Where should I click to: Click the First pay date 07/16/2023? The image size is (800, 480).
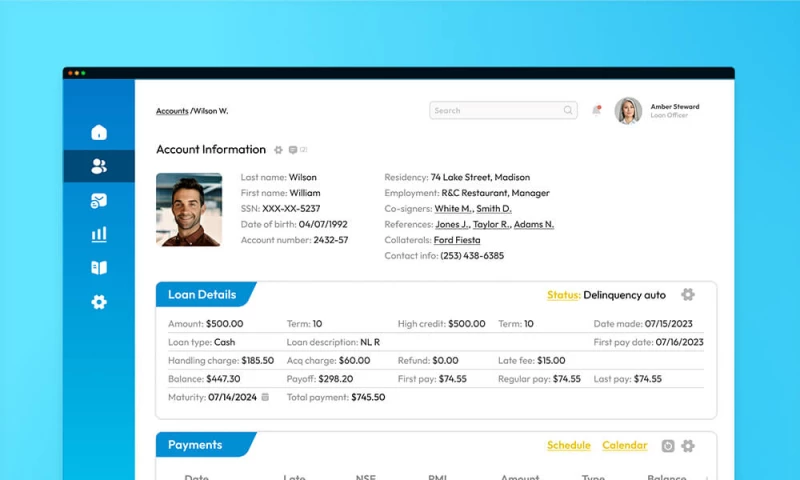click(x=680, y=342)
